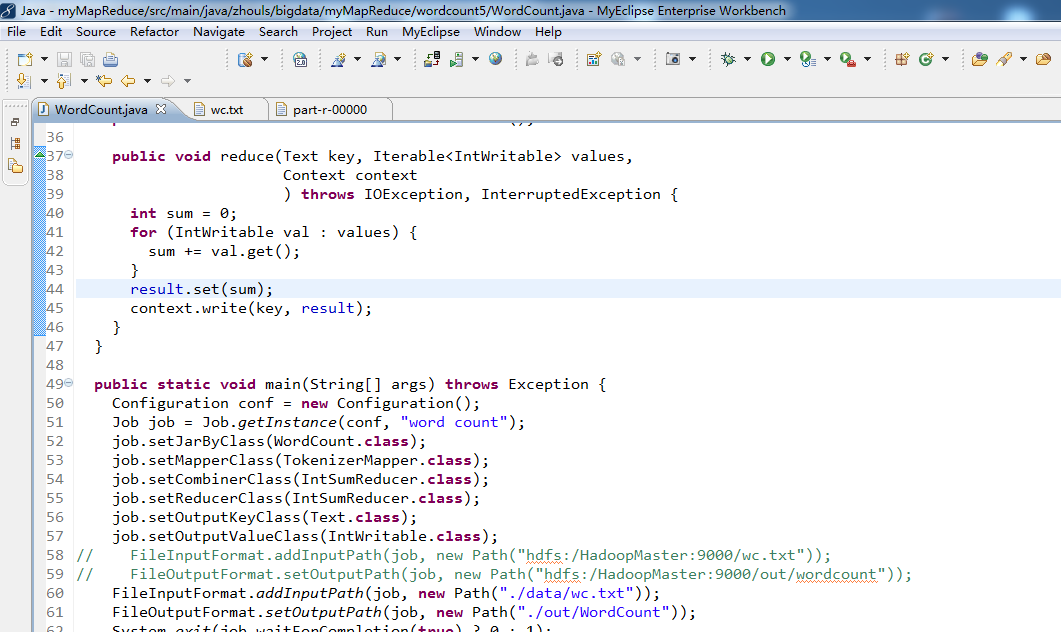Click the Next Annotation down arrow icon

click(24, 81)
